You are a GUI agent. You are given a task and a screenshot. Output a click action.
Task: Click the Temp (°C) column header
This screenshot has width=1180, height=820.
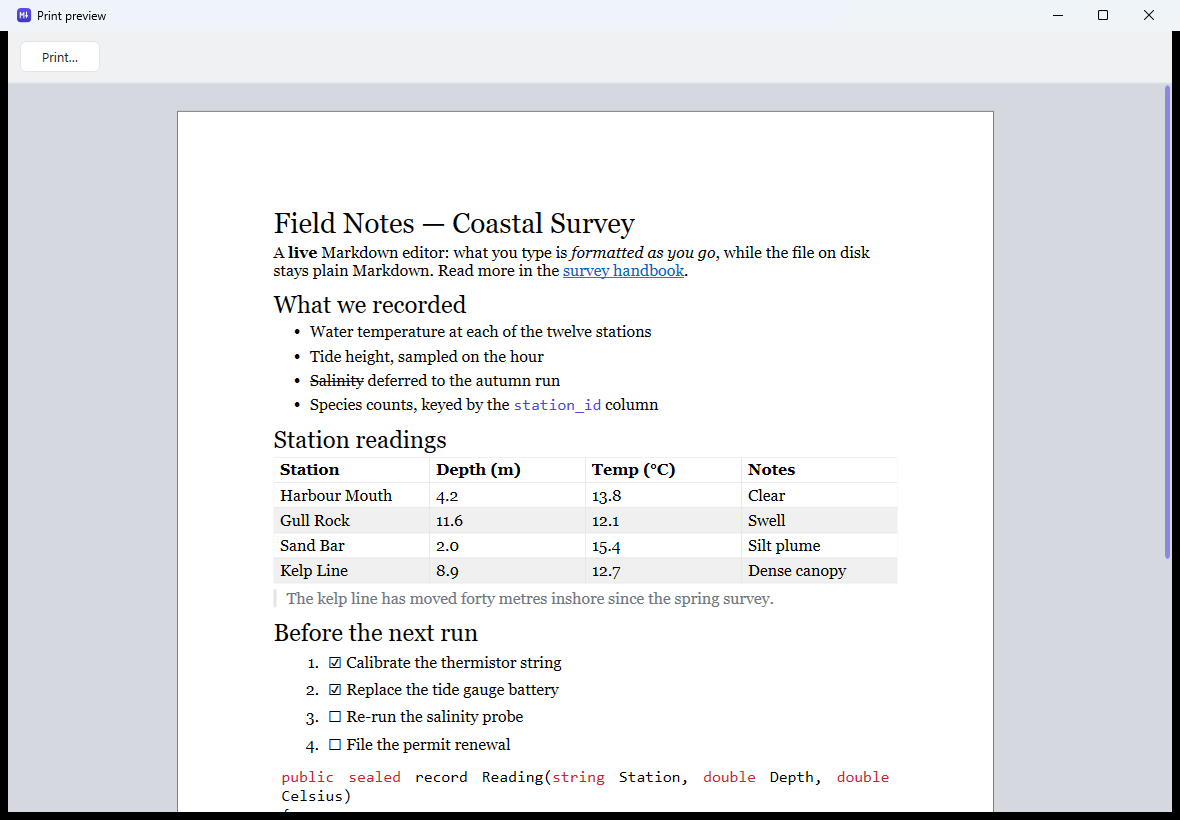click(663, 469)
